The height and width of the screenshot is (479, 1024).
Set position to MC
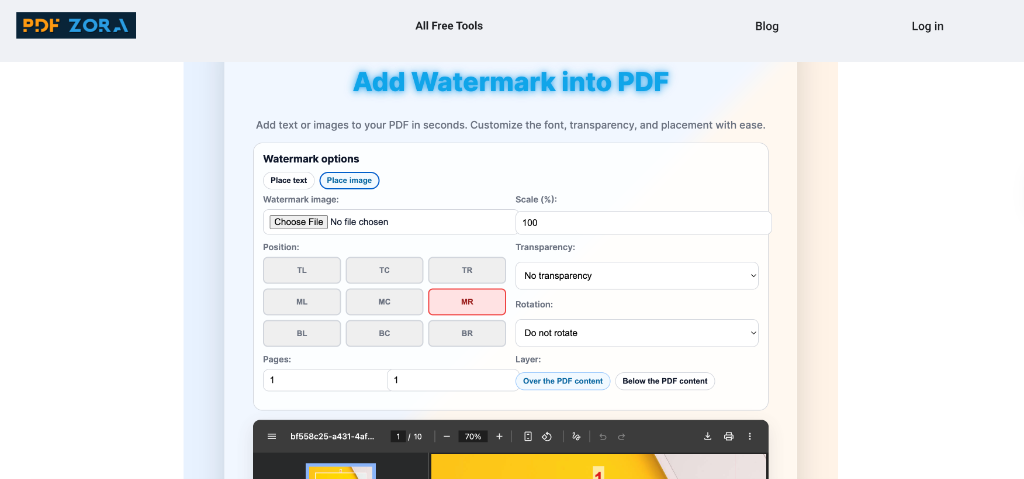tap(384, 302)
